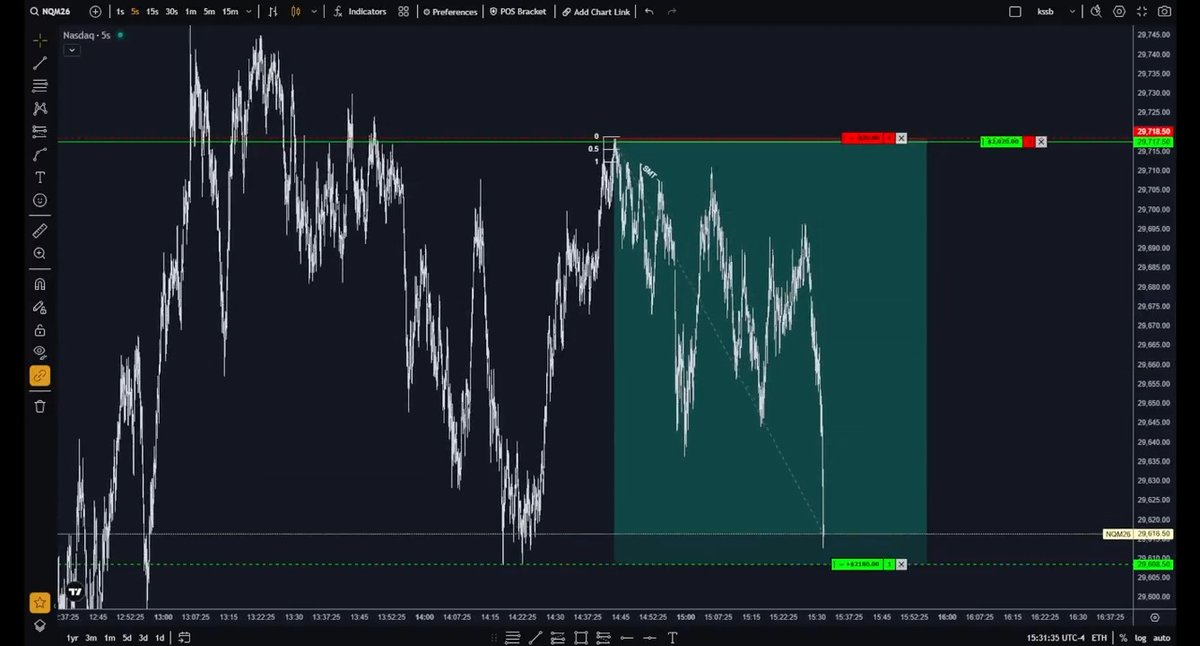Expand the chart style dropdown
1200x646 pixels.
[314, 12]
